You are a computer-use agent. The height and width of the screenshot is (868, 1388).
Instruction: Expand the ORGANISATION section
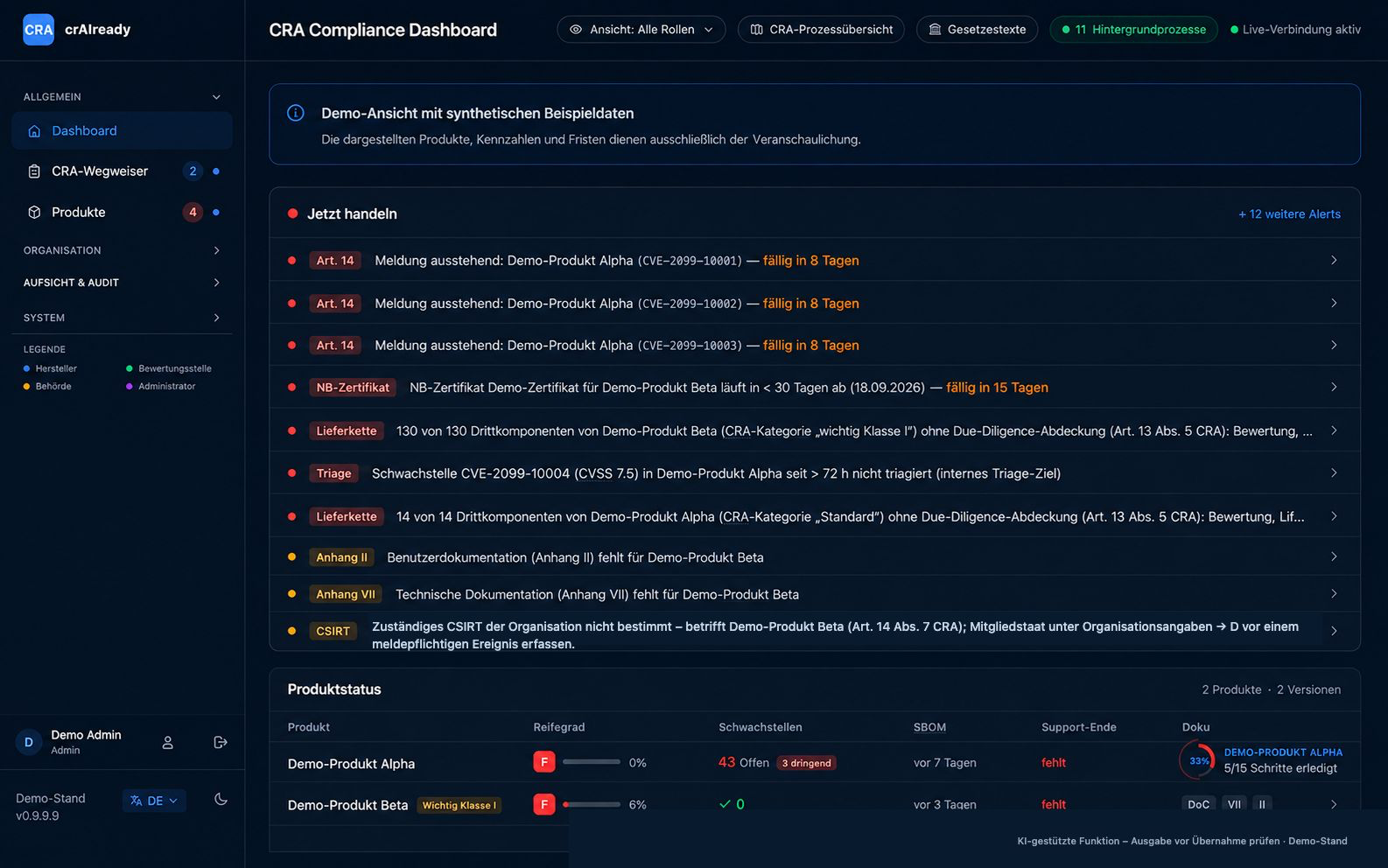click(216, 251)
